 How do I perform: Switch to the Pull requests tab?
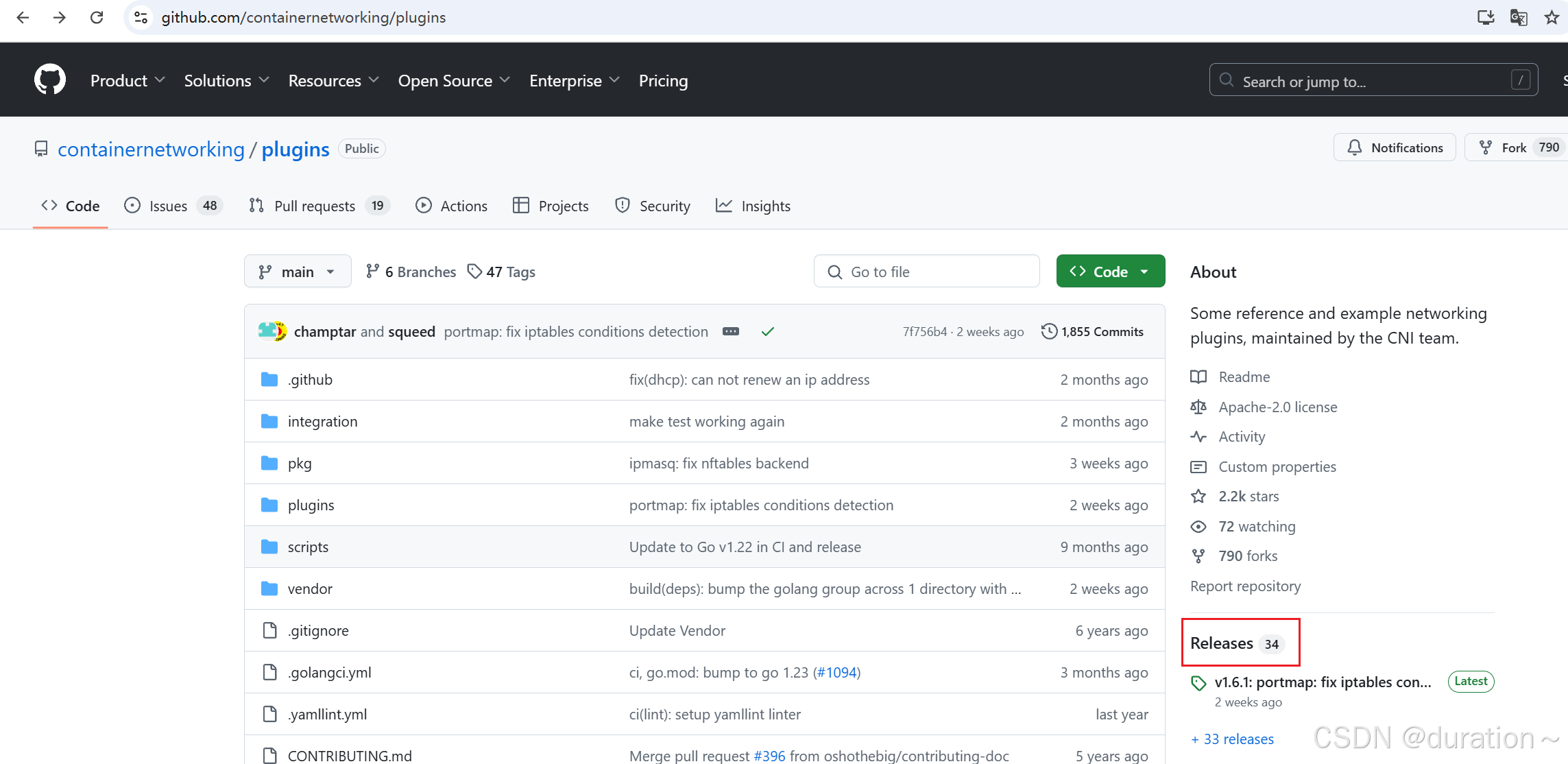click(314, 205)
